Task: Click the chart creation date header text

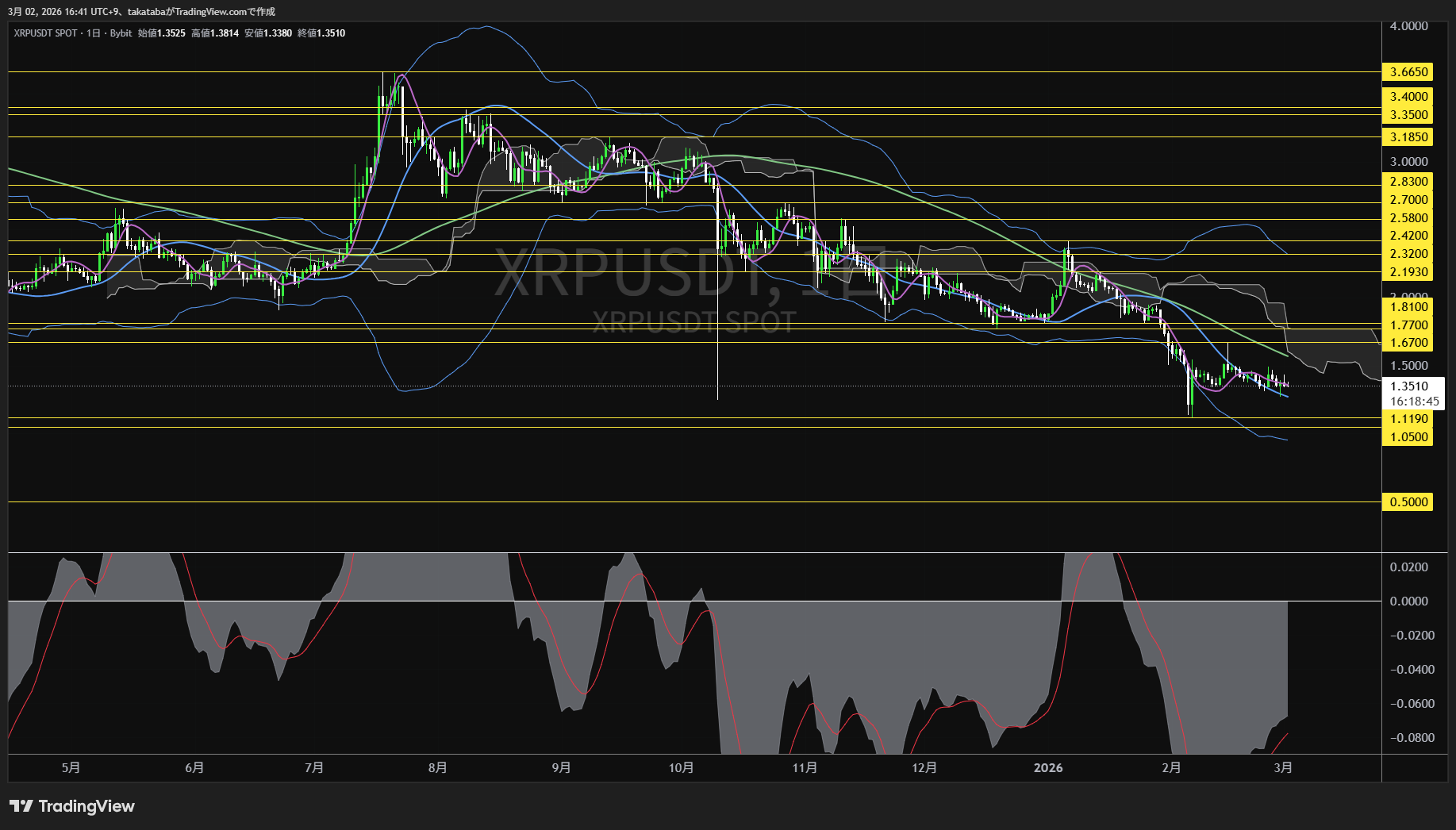Action: click(142, 11)
